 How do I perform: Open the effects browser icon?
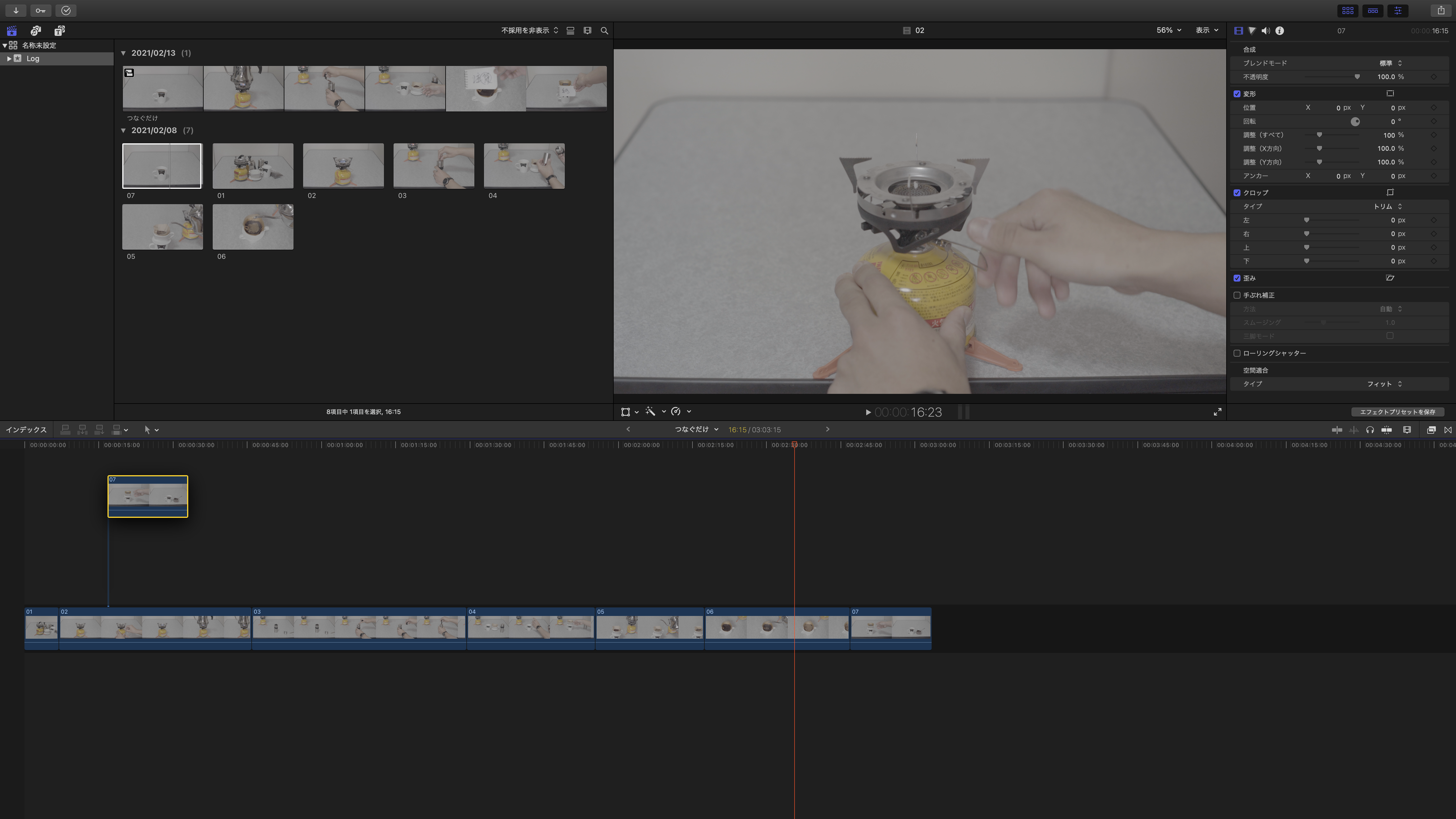pos(1431,430)
